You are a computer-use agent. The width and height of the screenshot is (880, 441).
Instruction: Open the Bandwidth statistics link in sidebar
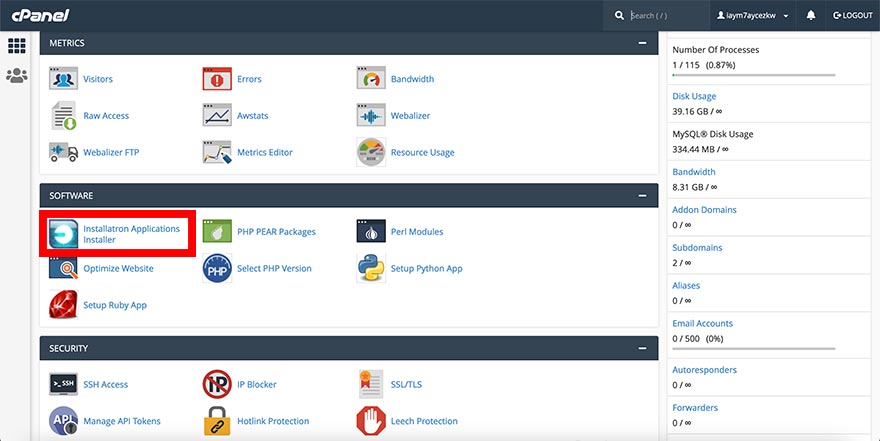tap(694, 172)
